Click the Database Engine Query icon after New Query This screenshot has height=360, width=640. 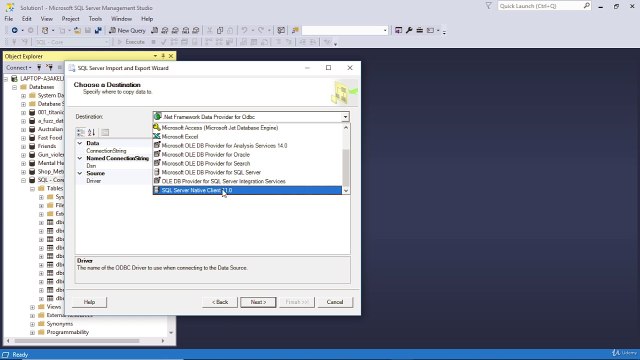154,30
